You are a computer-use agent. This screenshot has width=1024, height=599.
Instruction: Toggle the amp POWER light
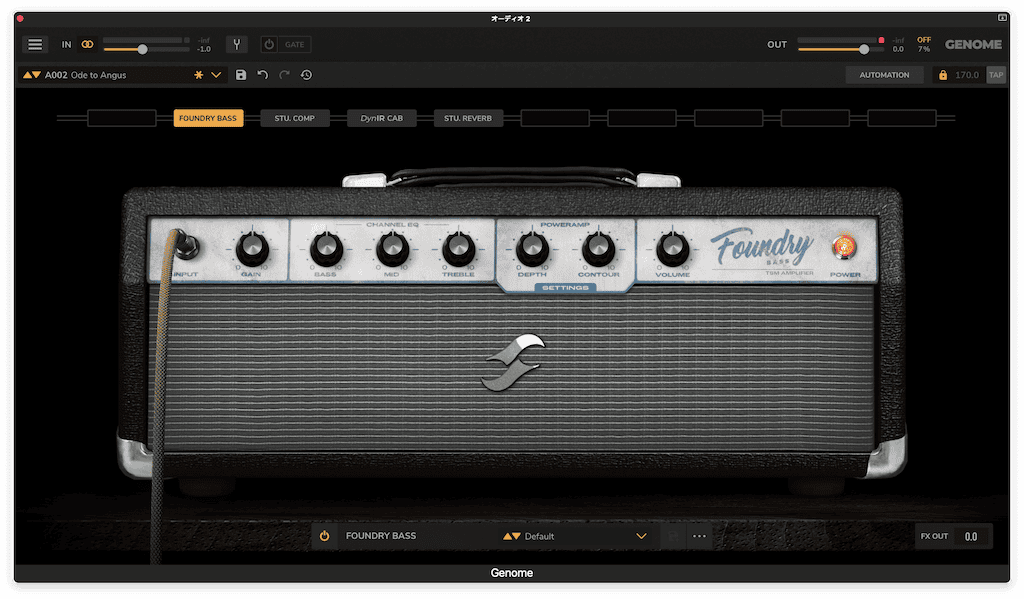pos(844,246)
